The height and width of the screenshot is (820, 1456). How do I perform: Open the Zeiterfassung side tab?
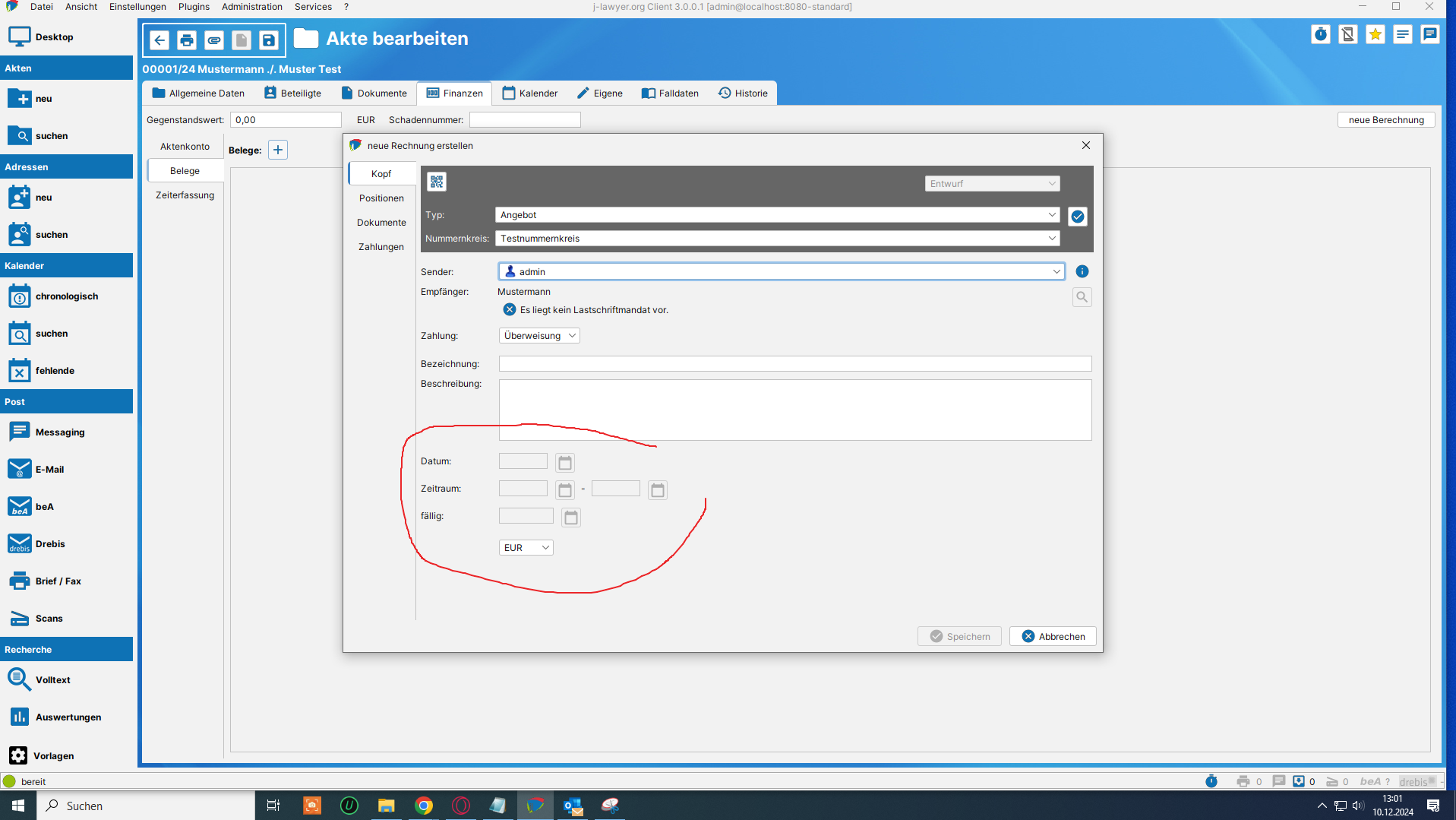[185, 195]
